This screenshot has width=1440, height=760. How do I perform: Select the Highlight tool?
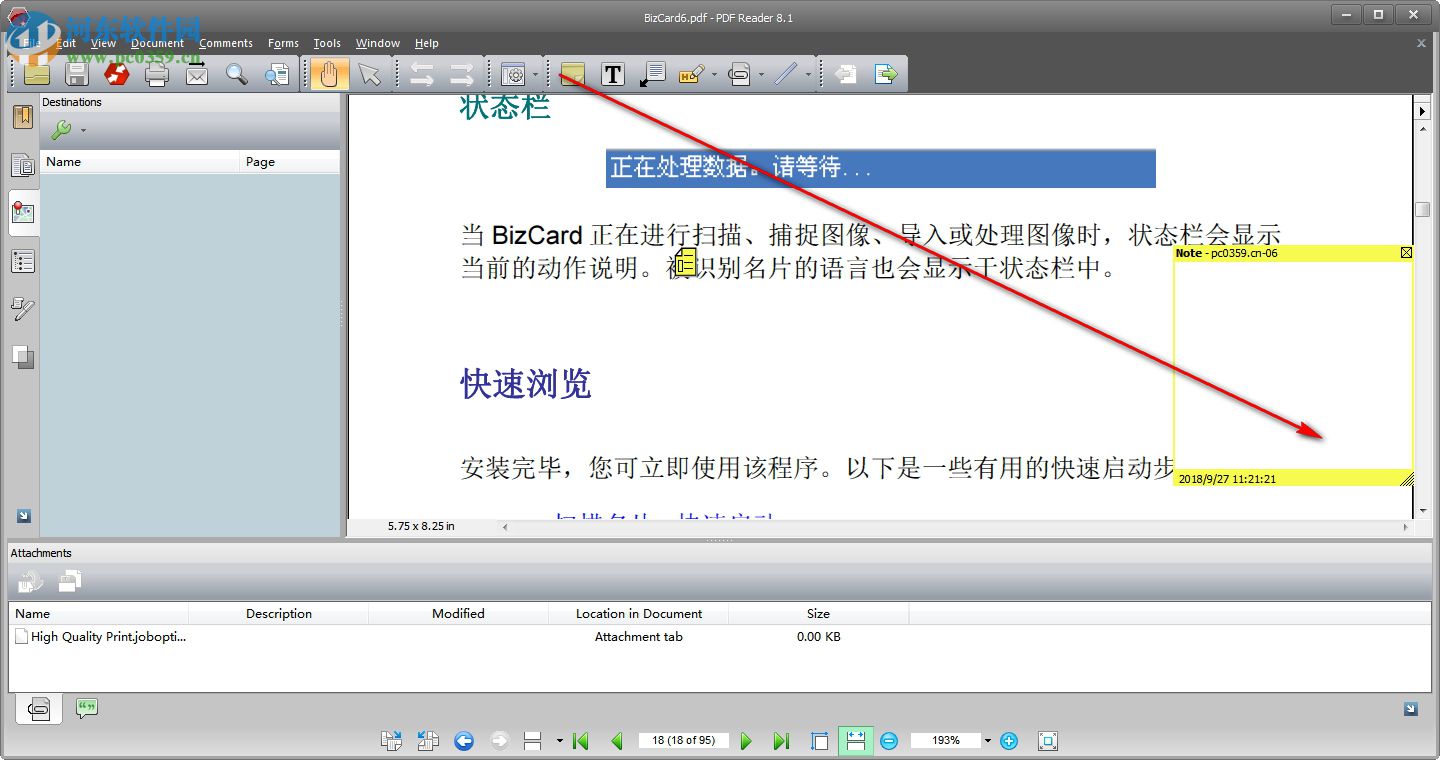coord(692,74)
